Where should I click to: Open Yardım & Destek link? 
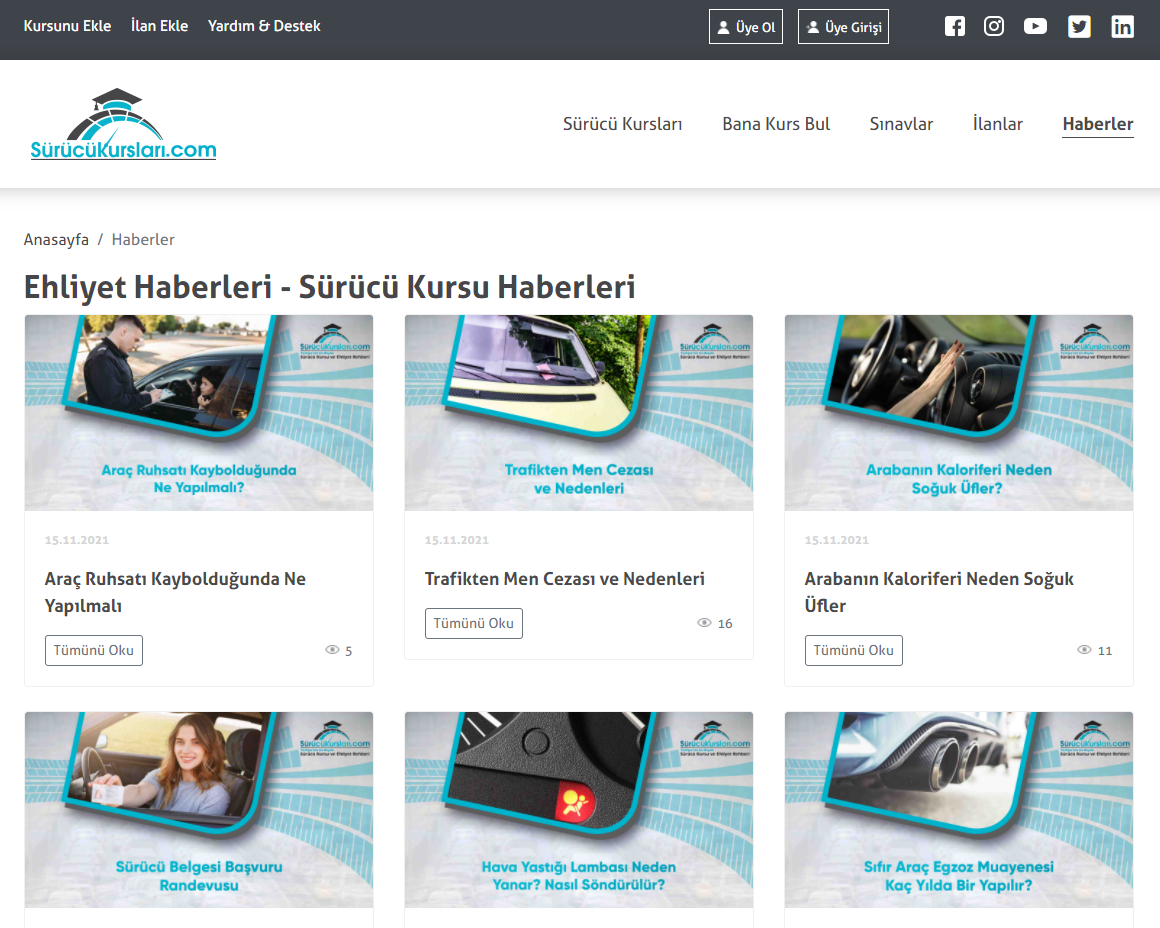pos(264,26)
